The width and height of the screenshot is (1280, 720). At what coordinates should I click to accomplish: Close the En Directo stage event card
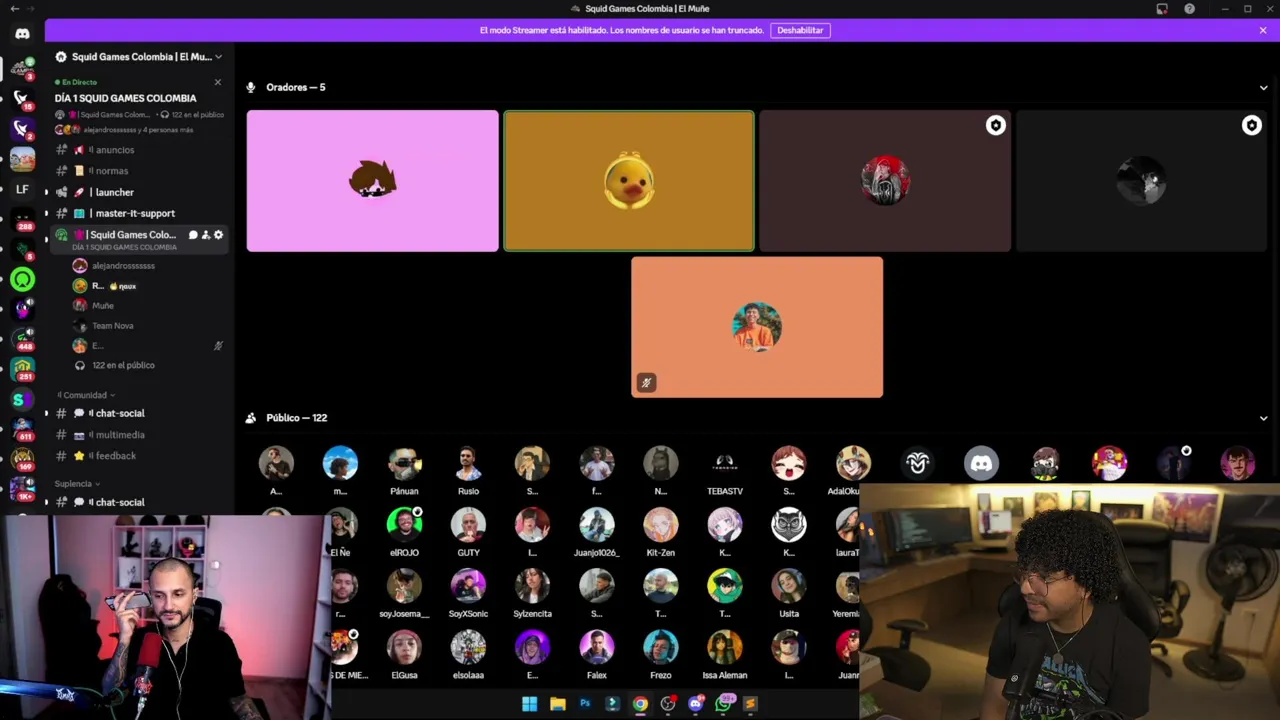click(x=218, y=82)
